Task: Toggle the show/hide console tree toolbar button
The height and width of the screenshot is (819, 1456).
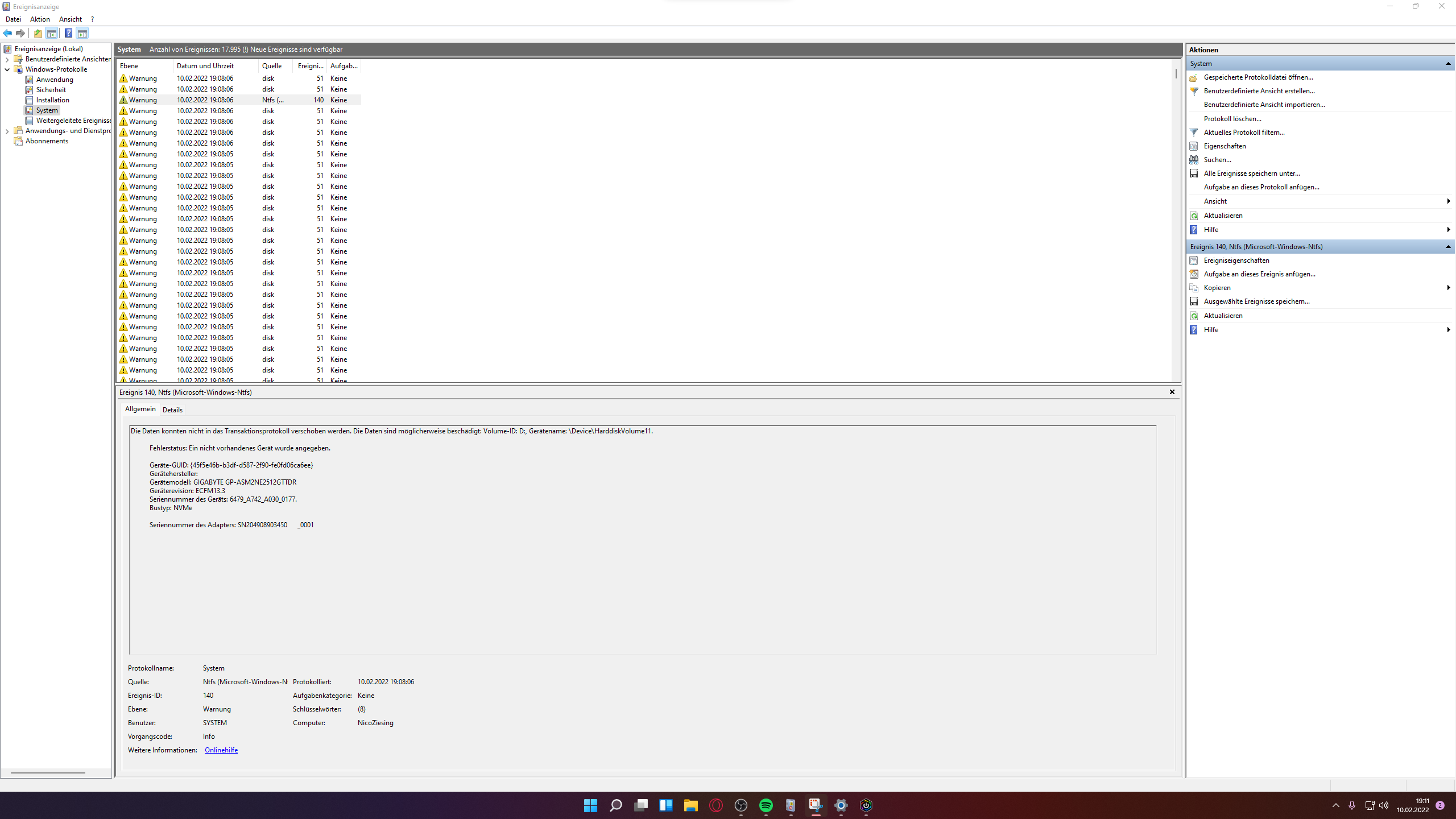Action: pos(52,33)
